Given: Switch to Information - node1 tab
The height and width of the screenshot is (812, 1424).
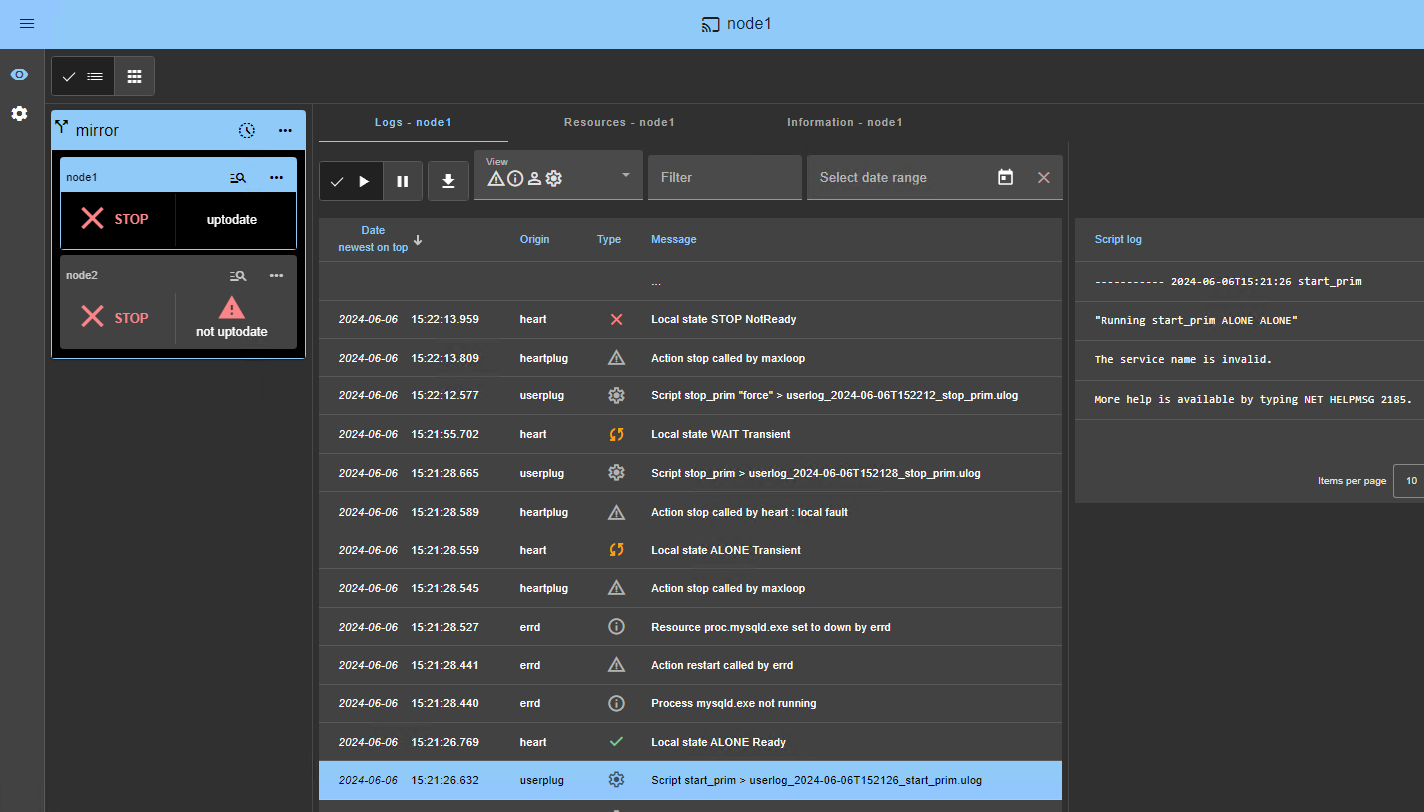Looking at the screenshot, I should click(x=844, y=122).
